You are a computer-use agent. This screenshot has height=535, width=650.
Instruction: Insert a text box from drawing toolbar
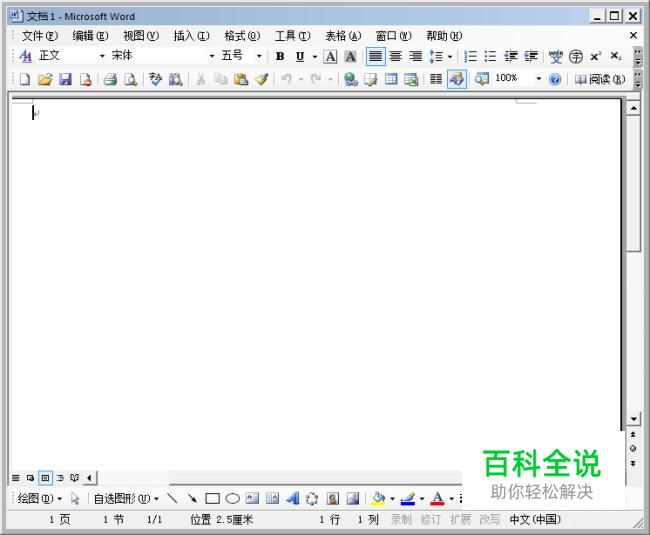click(252, 498)
